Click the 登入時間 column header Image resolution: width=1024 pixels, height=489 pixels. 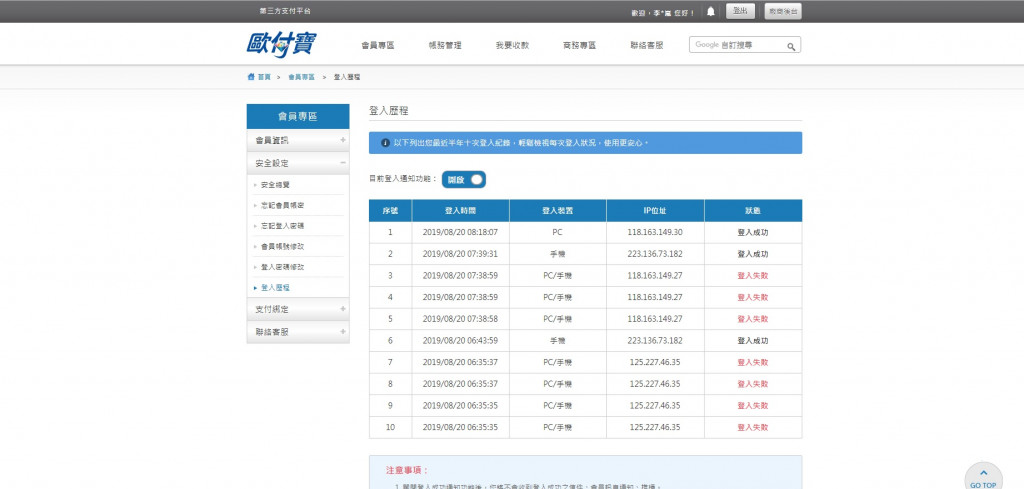click(x=460, y=211)
